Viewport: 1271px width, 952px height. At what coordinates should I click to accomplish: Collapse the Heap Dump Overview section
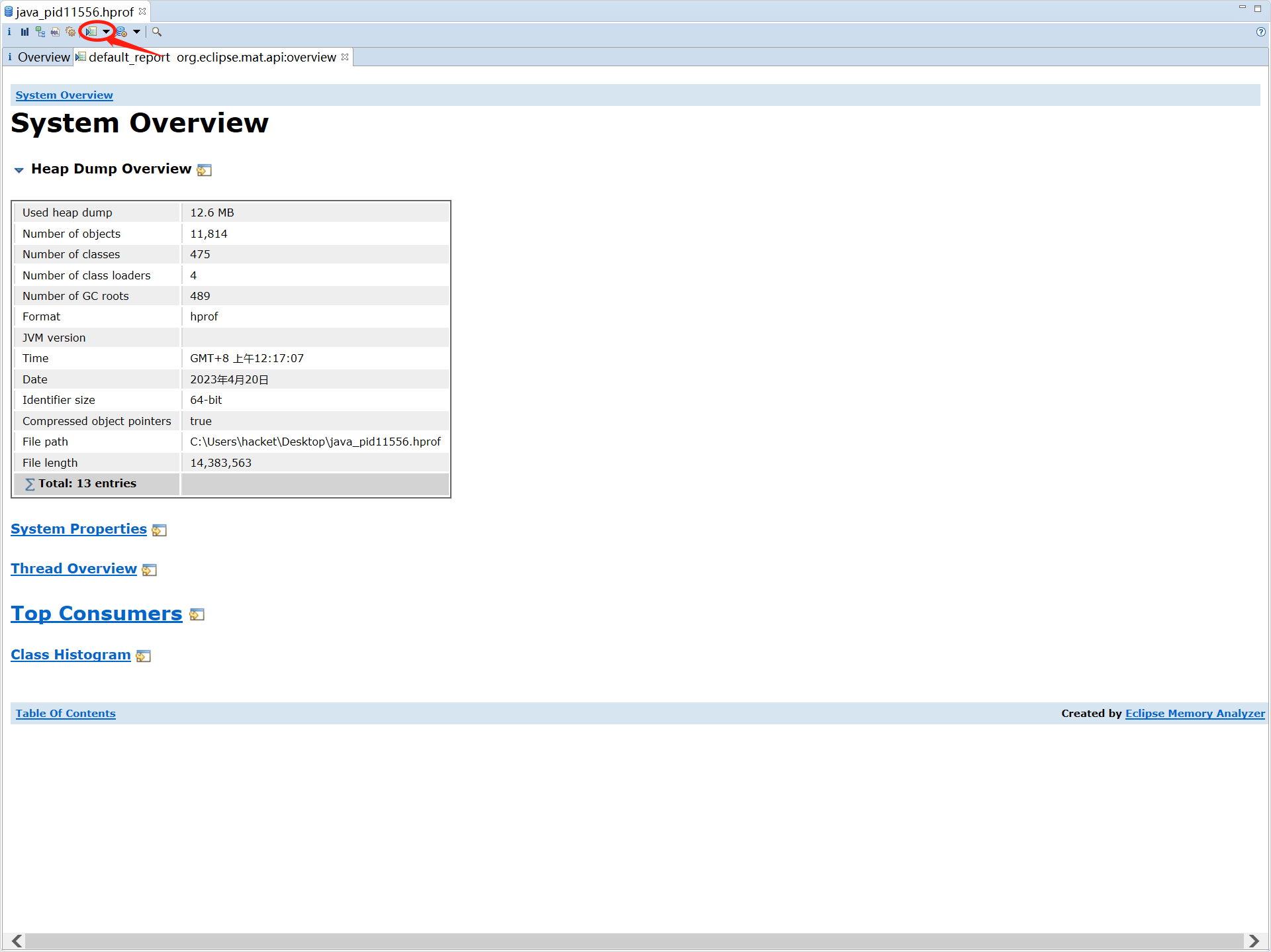tap(19, 170)
